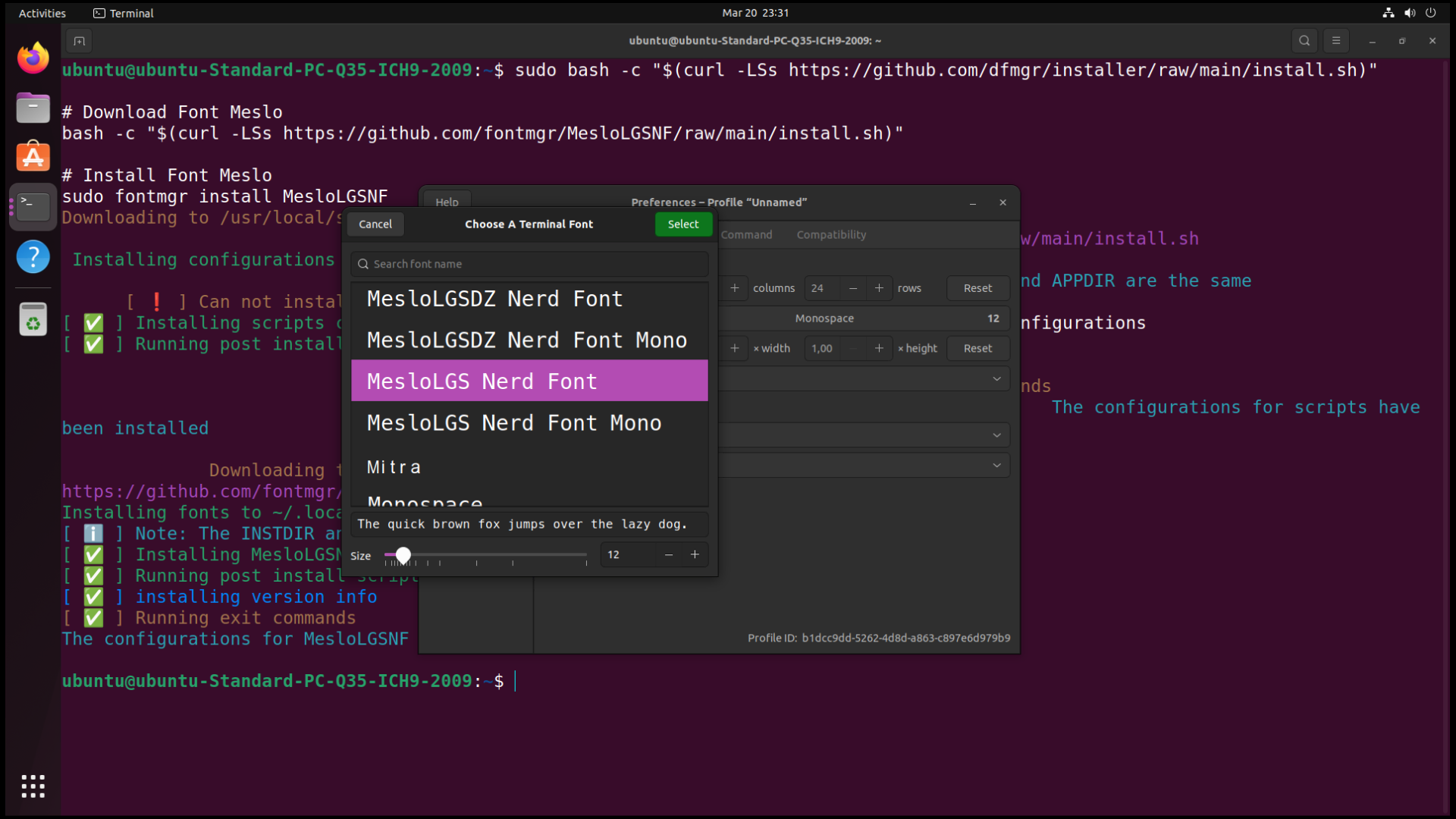Open the terminal hamburger menu

pyautogui.click(x=1335, y=41)
